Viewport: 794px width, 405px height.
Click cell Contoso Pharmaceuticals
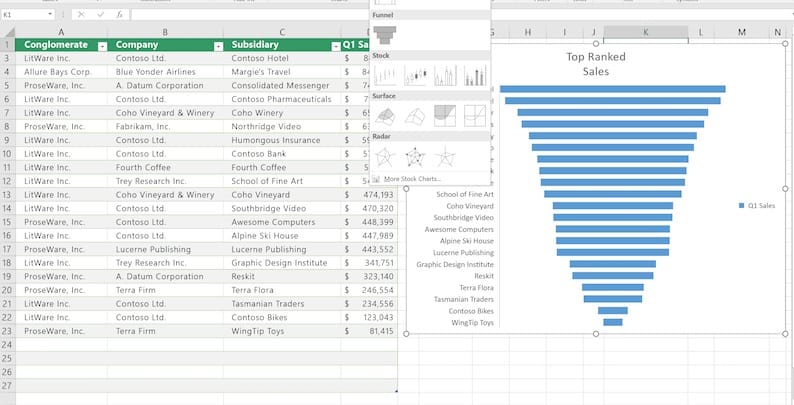pos(282,99)
